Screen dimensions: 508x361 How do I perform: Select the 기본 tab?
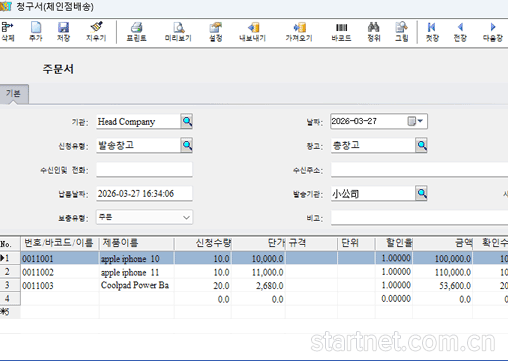pyautogui.click(x=14, y=94)
